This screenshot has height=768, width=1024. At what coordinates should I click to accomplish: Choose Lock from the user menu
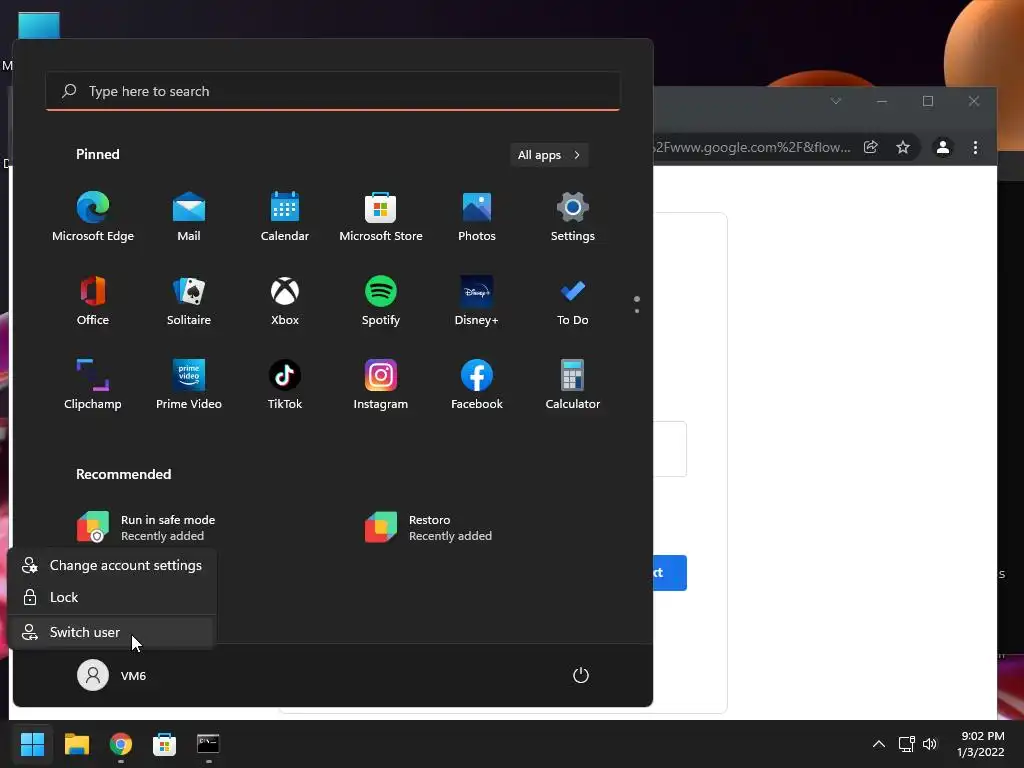112,597
